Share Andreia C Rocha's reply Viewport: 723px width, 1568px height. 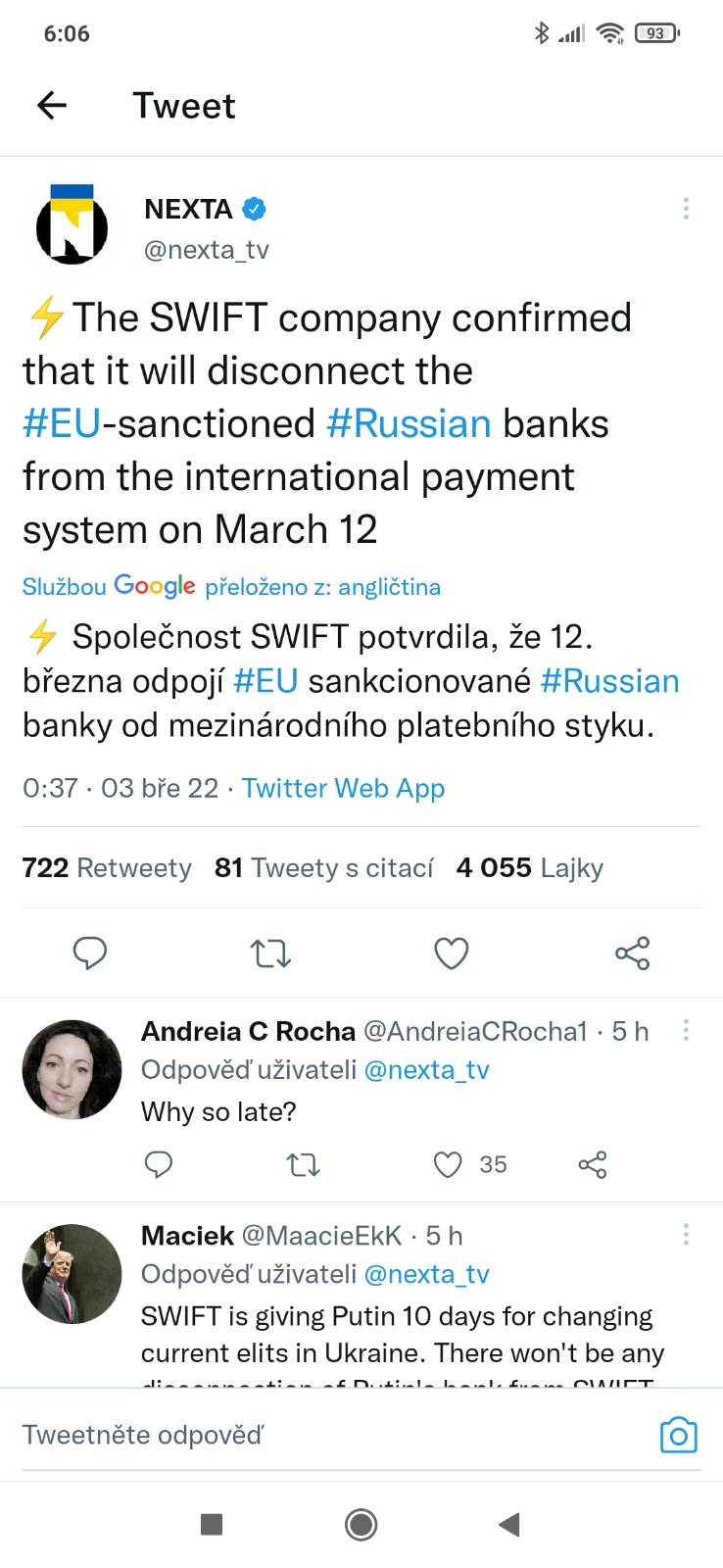pos(593,1164)
